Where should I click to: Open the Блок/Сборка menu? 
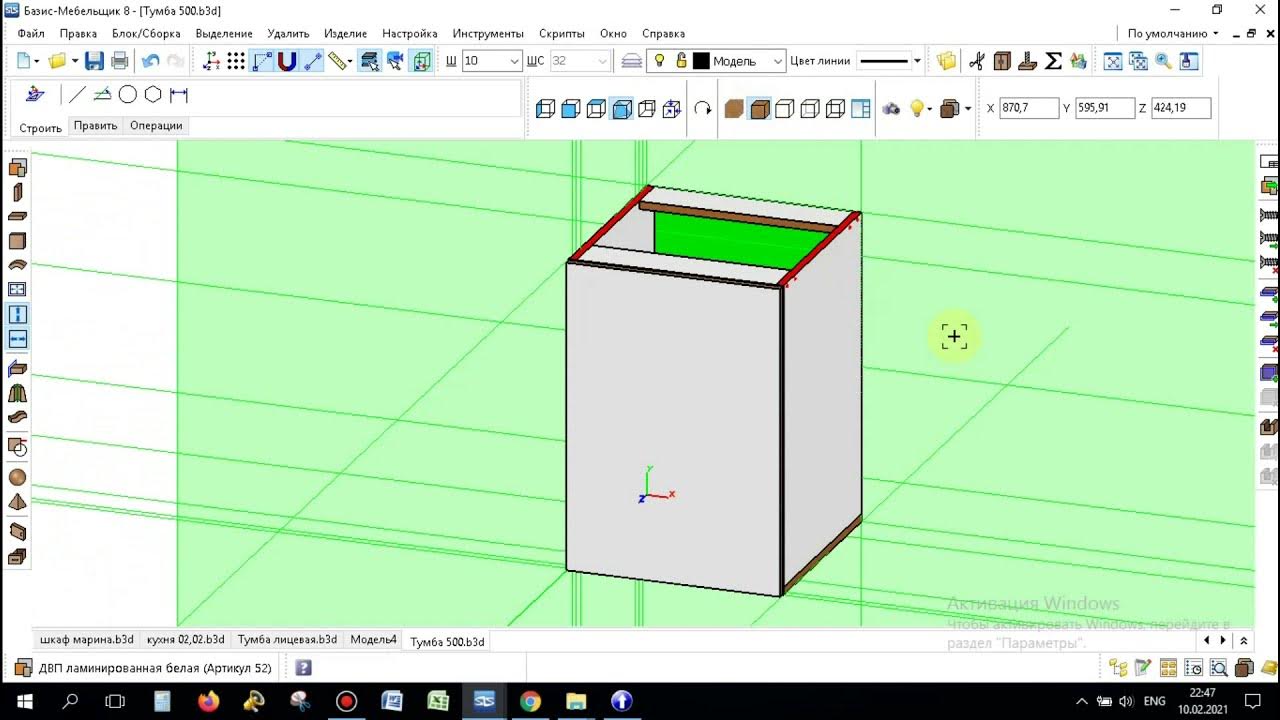pos(146,33)
